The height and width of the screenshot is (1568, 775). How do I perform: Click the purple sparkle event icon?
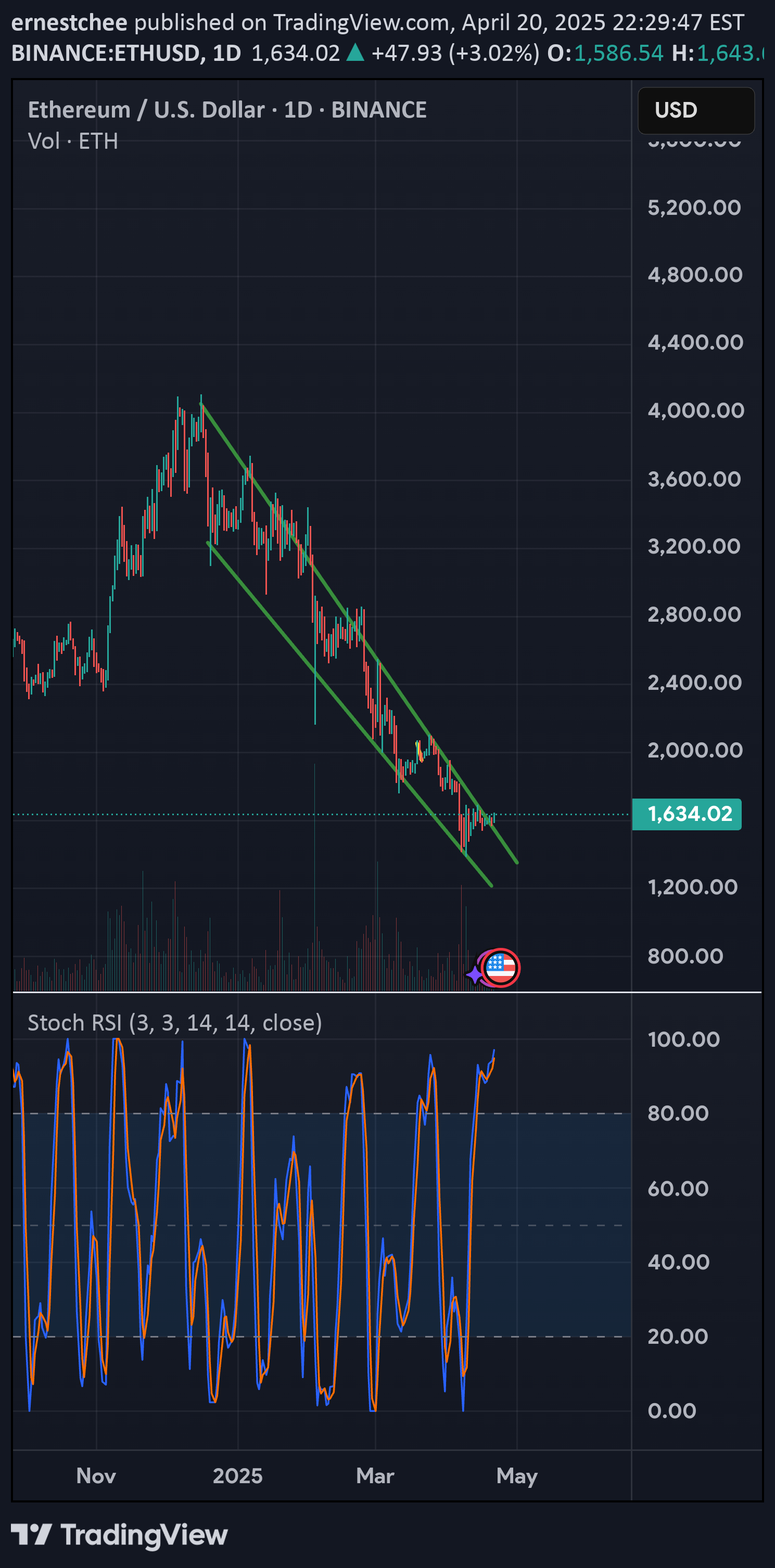[x=474, y=974]
